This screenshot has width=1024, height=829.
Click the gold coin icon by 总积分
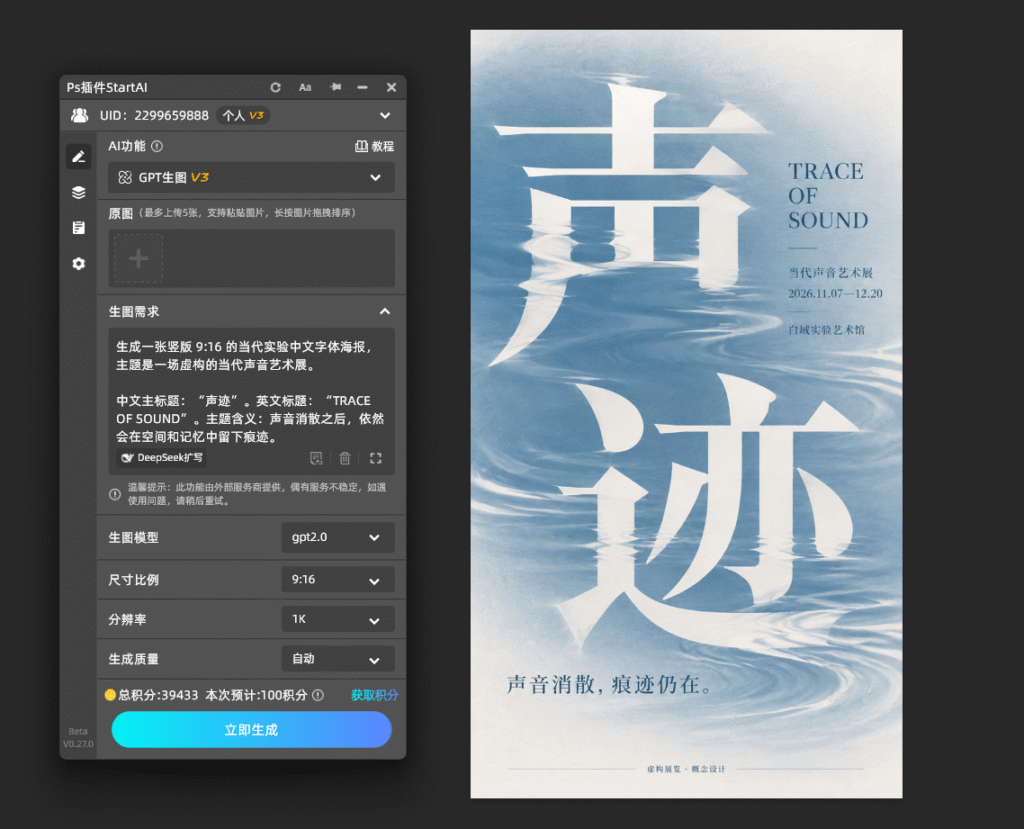[110, 695]
